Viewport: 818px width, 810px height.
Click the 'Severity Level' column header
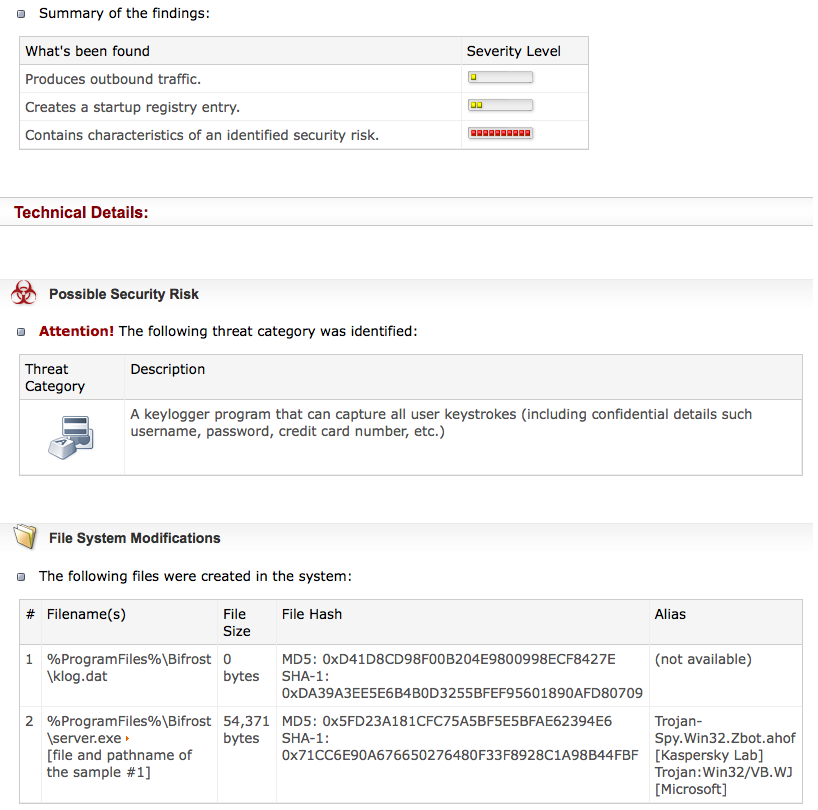tap(513, 51)
